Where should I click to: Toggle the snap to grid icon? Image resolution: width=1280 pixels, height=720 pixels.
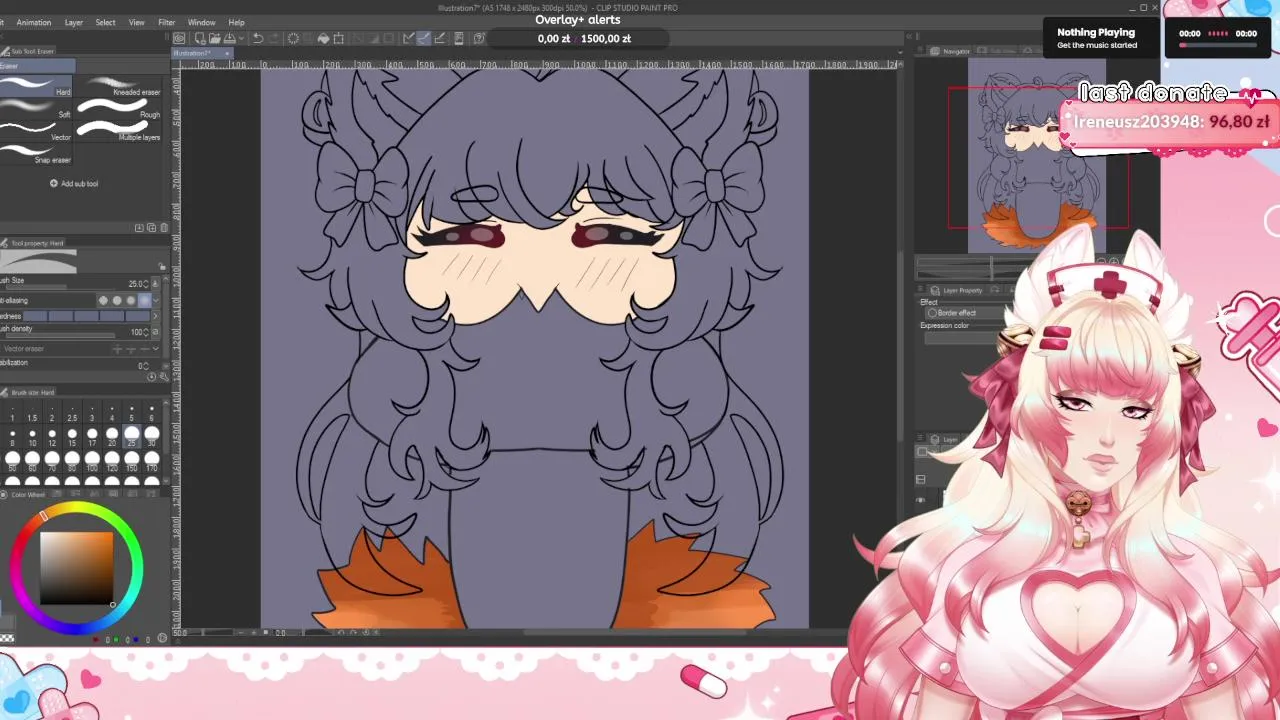click(x=440, y=39)
